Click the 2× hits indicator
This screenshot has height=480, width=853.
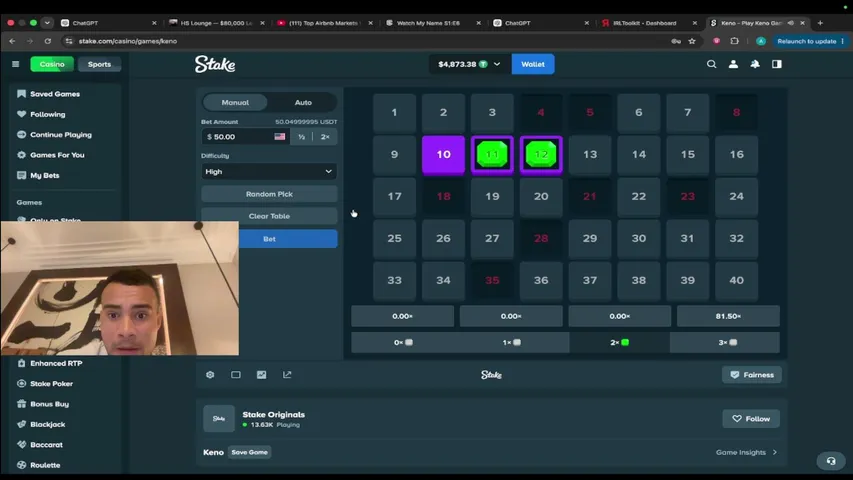[620, 342]
